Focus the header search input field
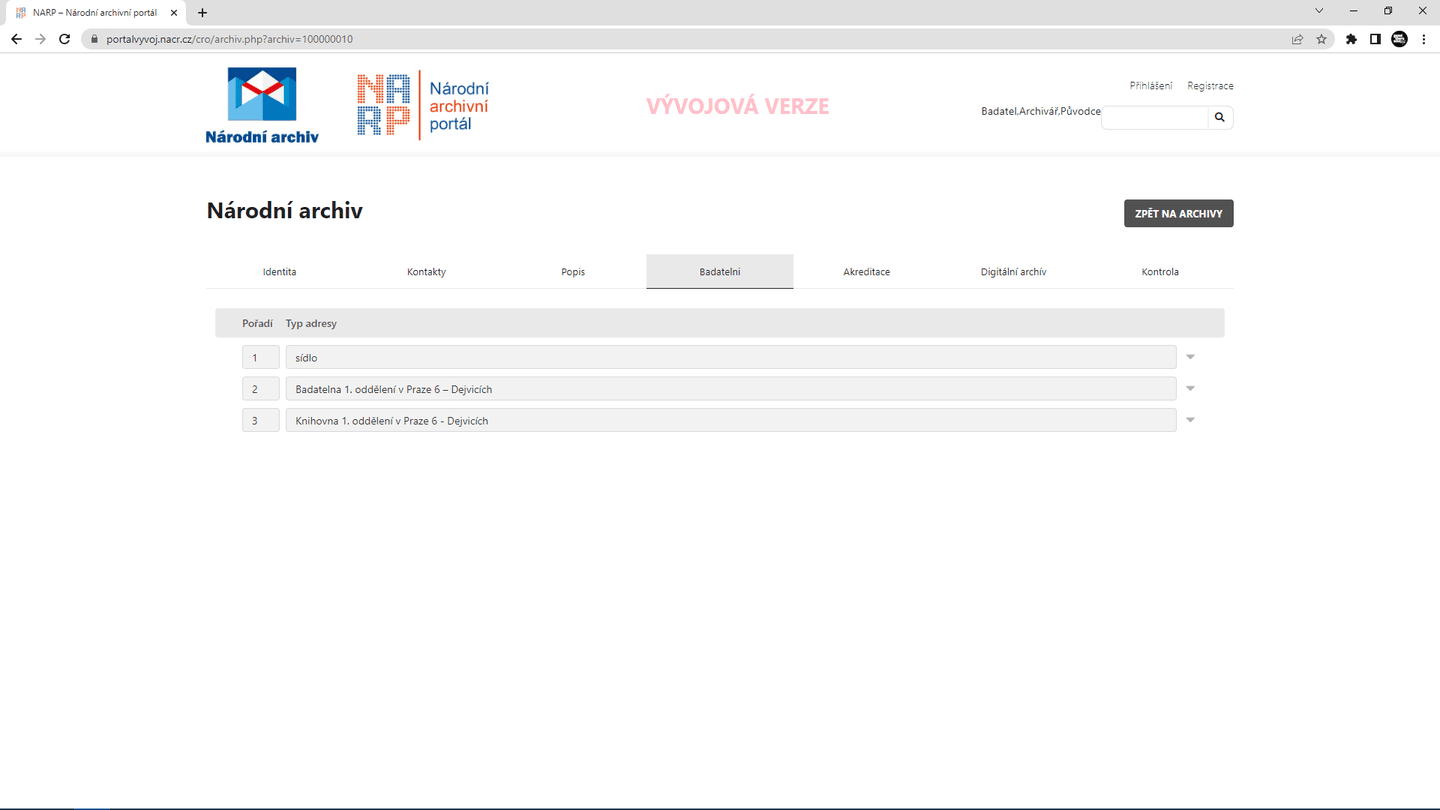The width and height of the screenshot is (1440, 810). [x=1155, y=118]
